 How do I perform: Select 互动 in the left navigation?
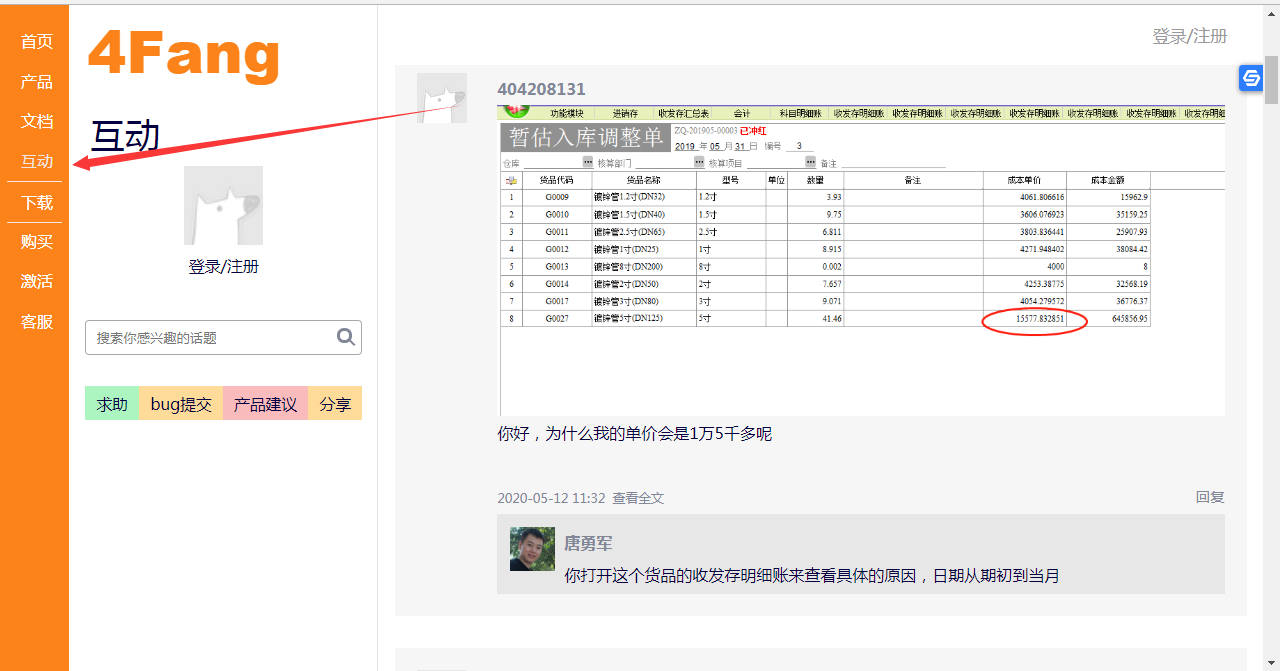coord(37,161)
